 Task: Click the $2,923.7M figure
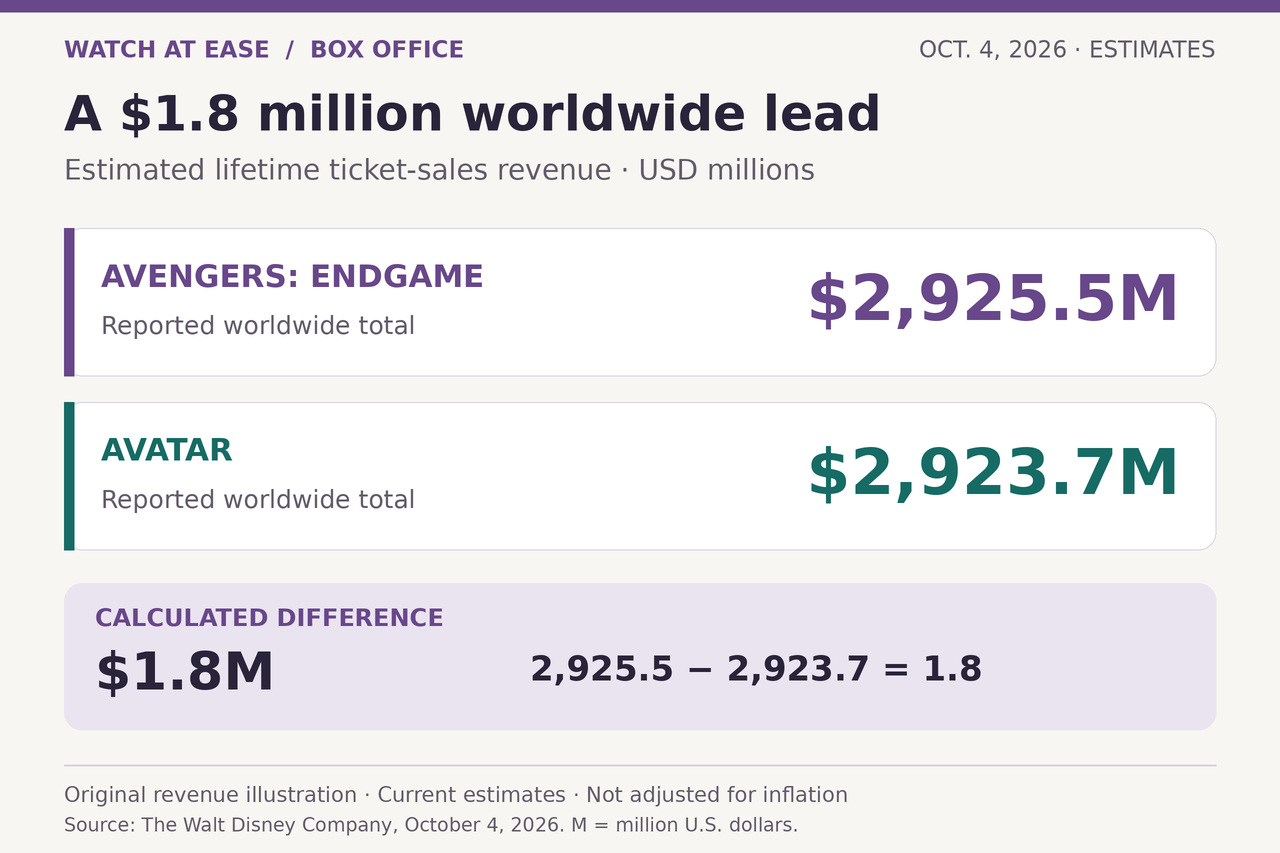point(993,475)
